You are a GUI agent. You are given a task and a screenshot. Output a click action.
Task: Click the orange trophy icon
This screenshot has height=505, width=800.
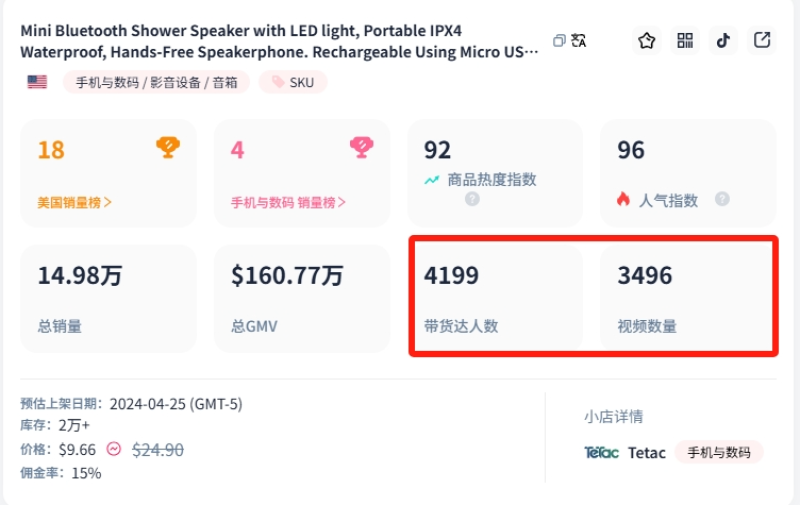click(168, 148)
